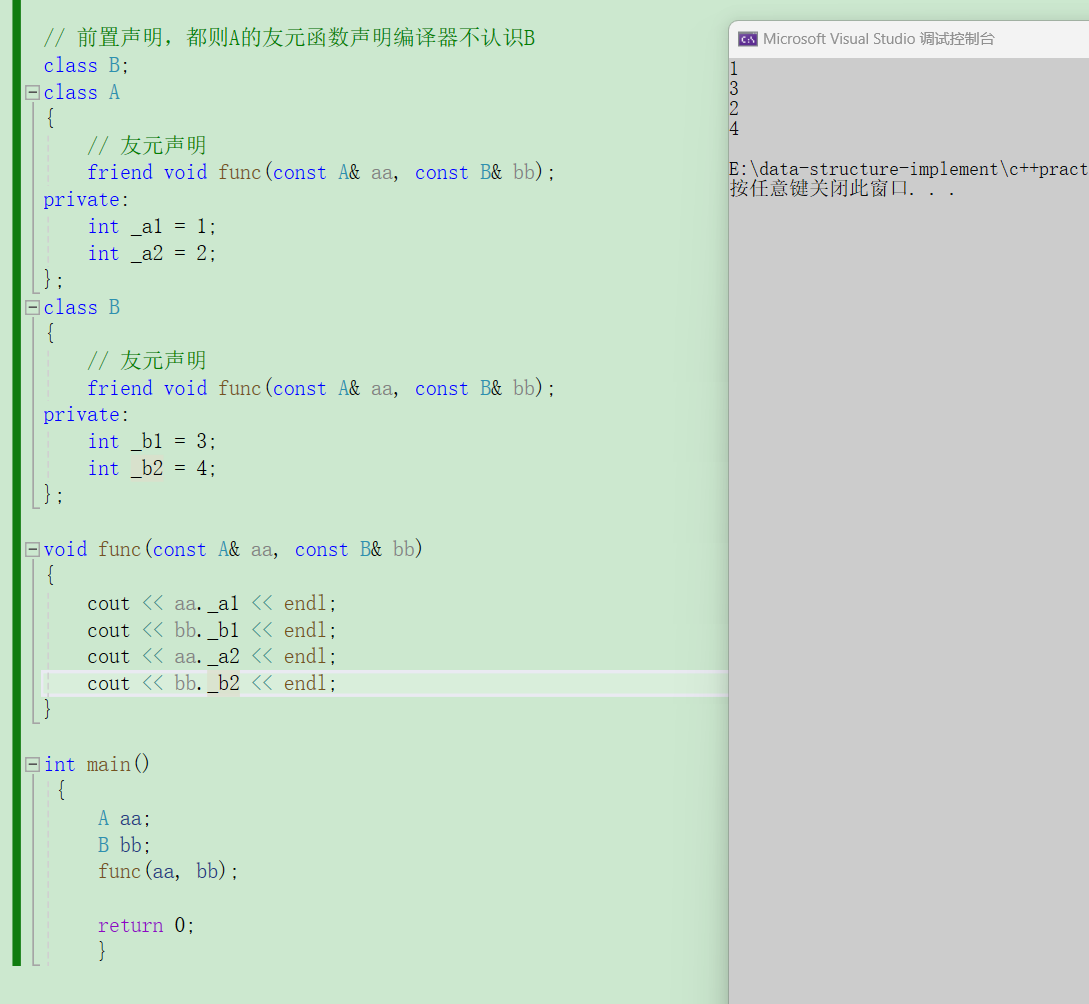Collapse the void func function body

point(32,550)
